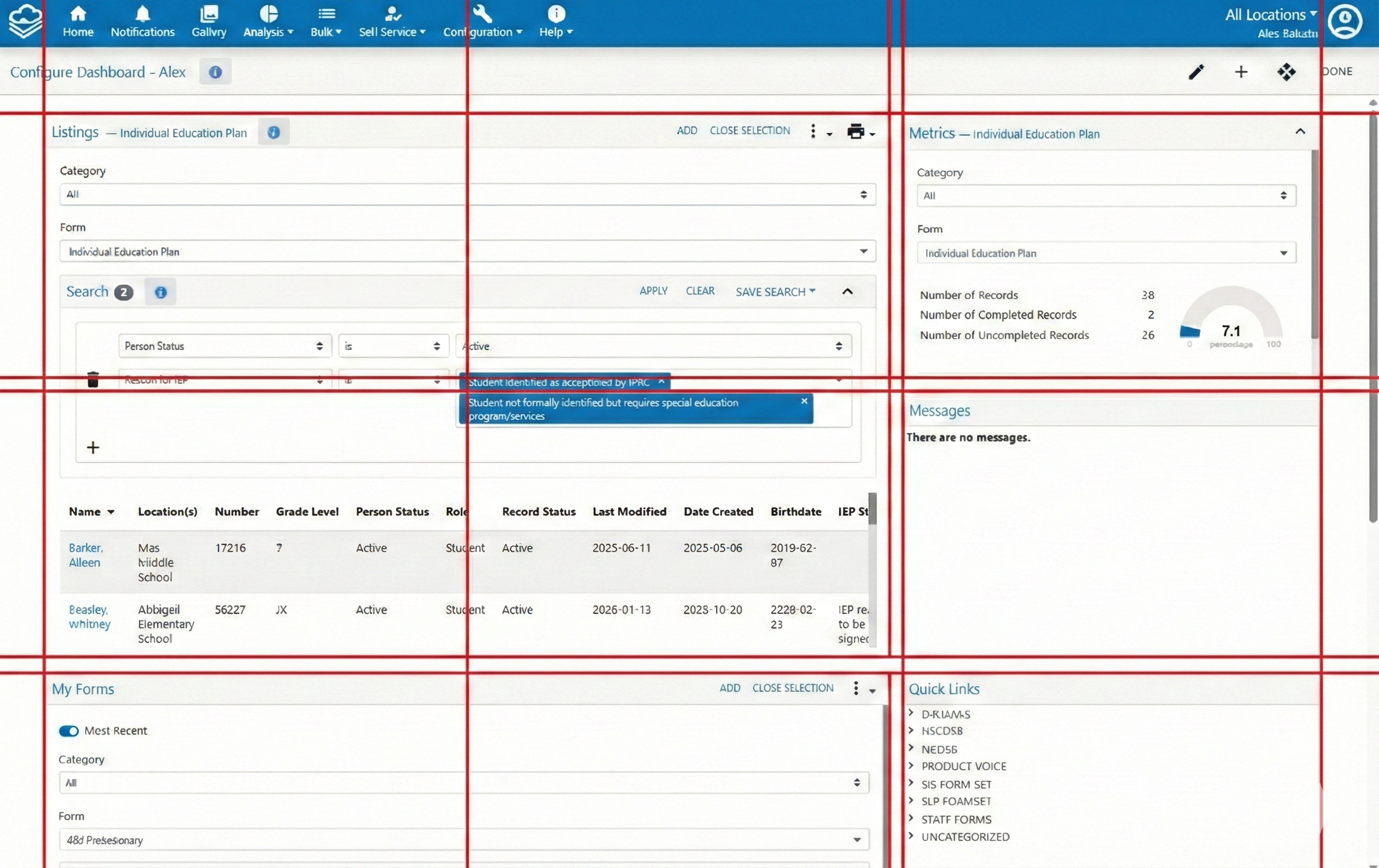Image resolution: width=1379 pixels, height=868 pixels.
Task: Click the trash icon beside the Reason for IEP row
Action: [x=93, y=380]
